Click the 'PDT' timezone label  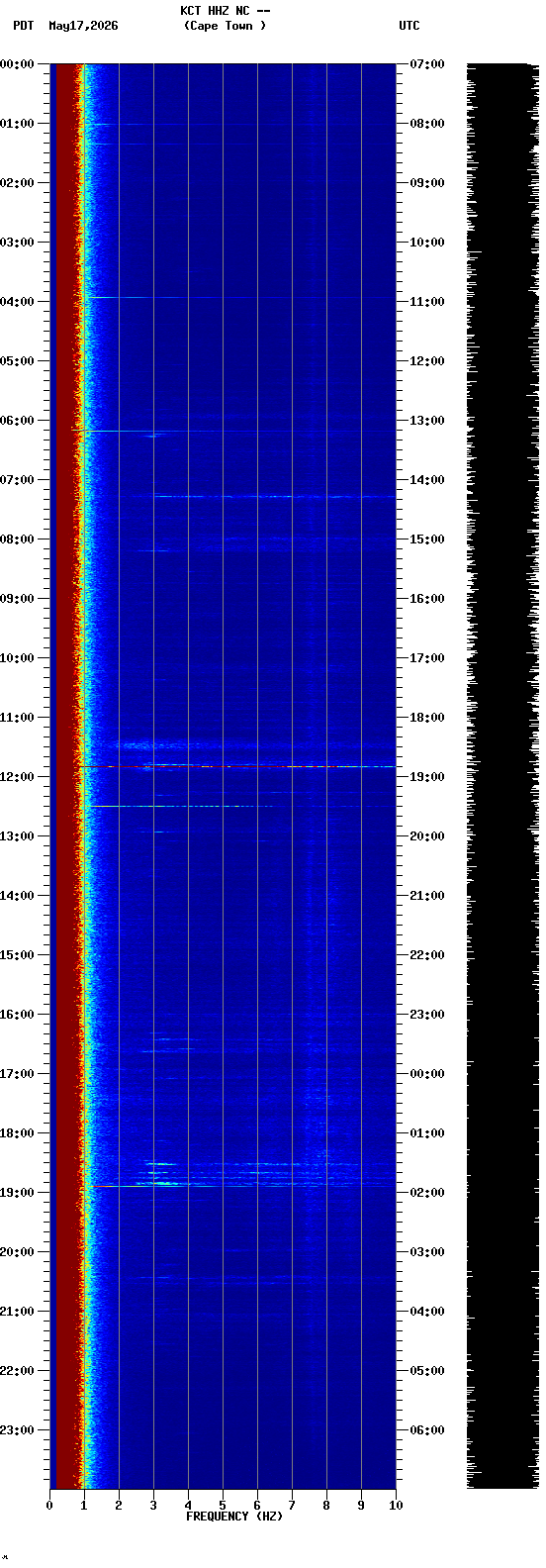tap(23, 26)
